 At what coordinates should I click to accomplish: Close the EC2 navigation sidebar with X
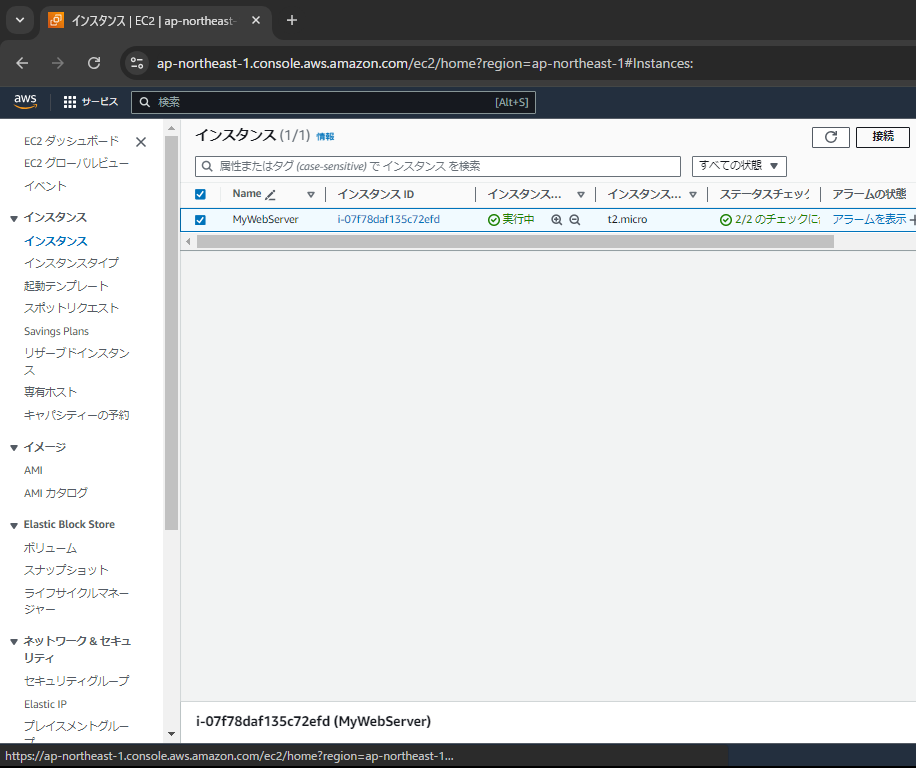[141, 142]
